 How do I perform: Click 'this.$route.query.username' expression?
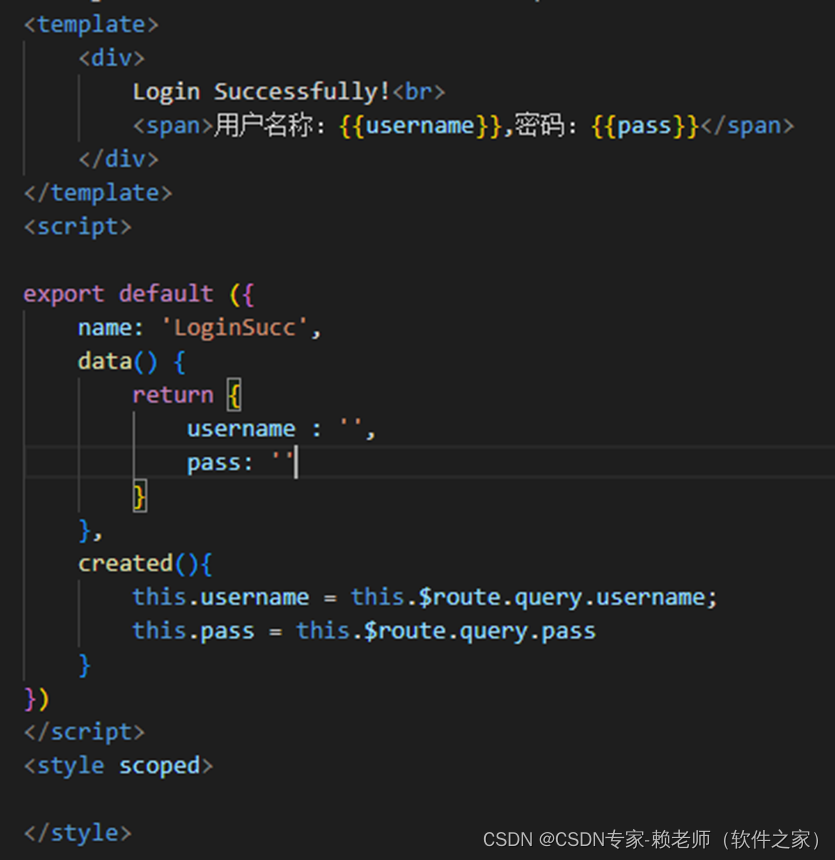tap(528, 597)
